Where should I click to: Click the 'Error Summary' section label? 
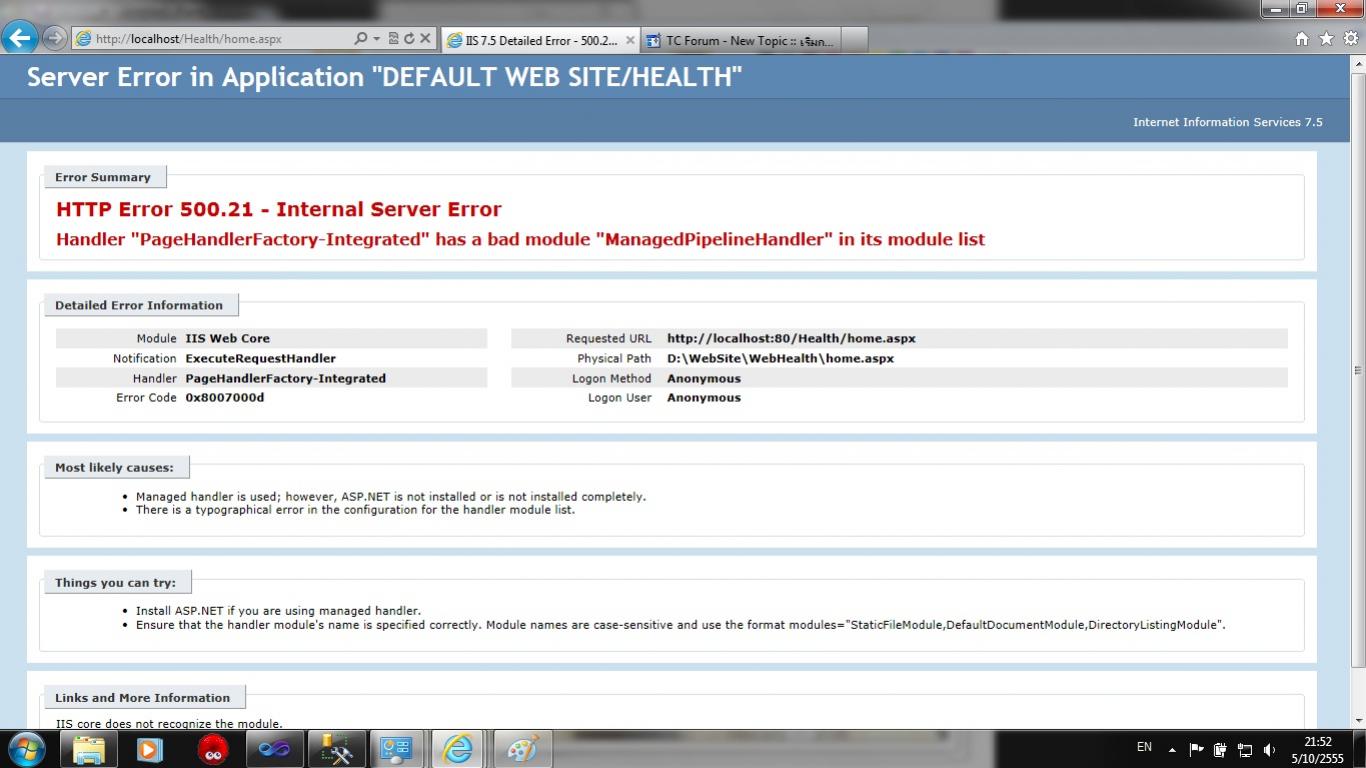103,177
